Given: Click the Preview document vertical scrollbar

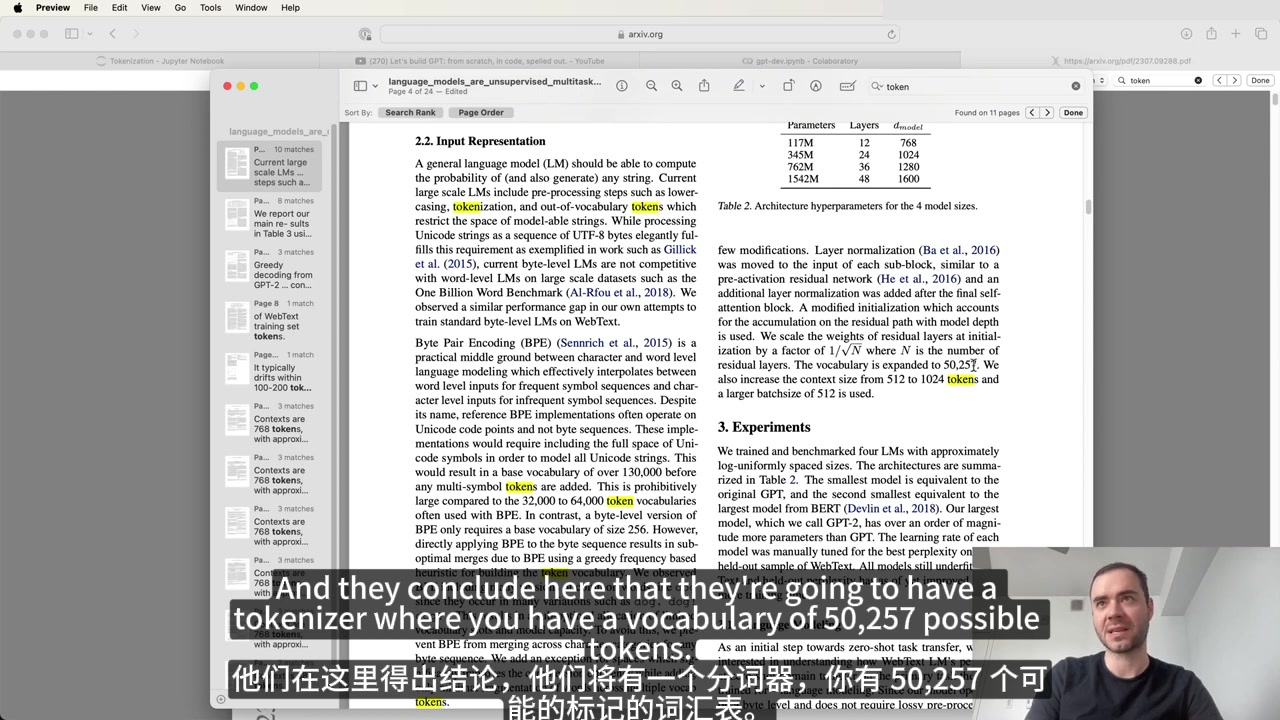Looking at the screenshot, I should tap(1088, 207).
